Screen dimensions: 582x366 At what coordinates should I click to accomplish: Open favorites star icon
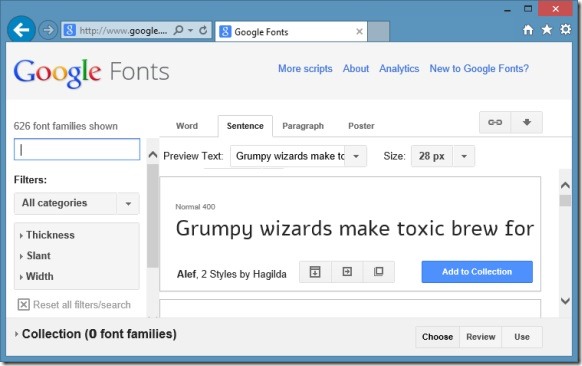pyautogui.click(x=546, y=29)
